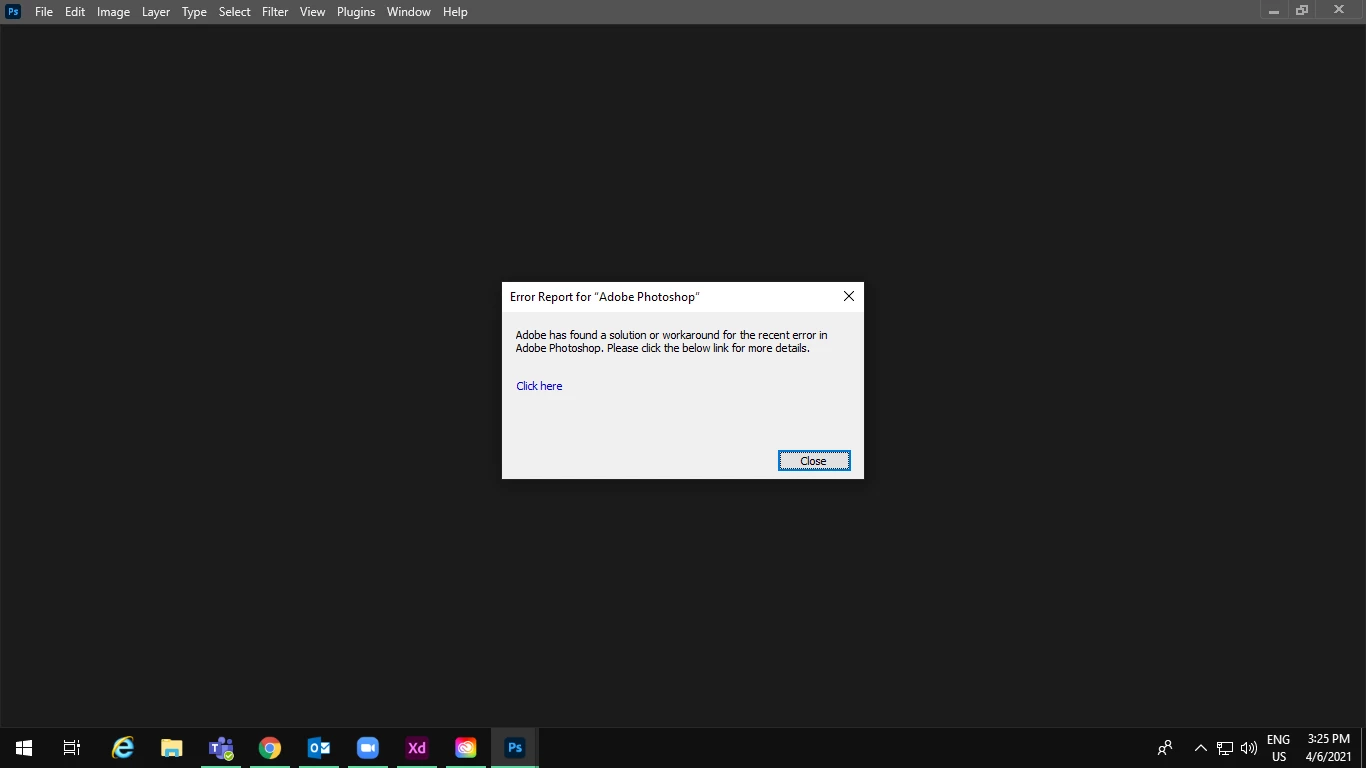This screenshot has height=768, width=1366.
Task: Switch to Adobe XD in taskbar
Action: coord(417,748)
